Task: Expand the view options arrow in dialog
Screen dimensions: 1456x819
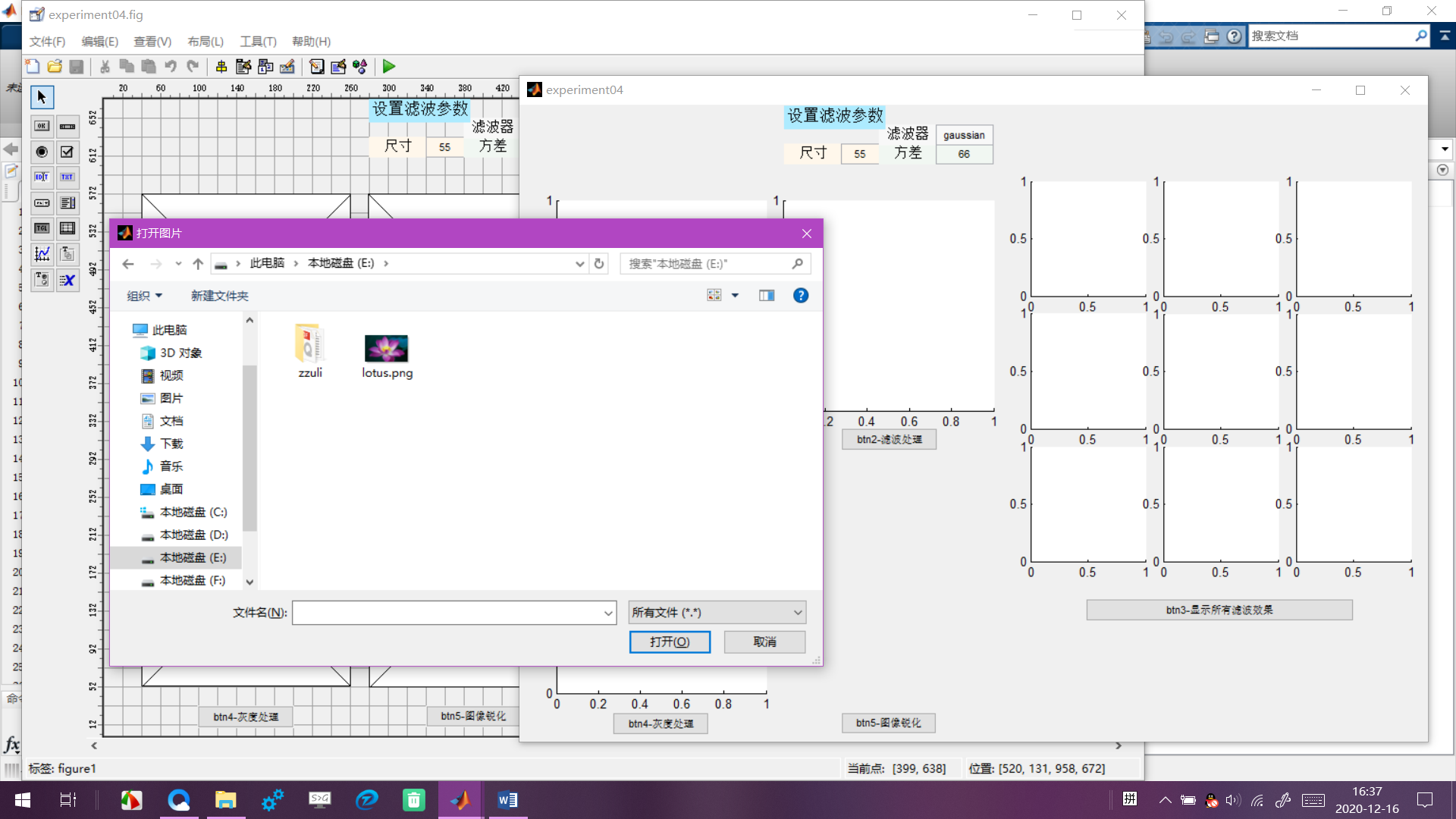Action: click(735, 296)
